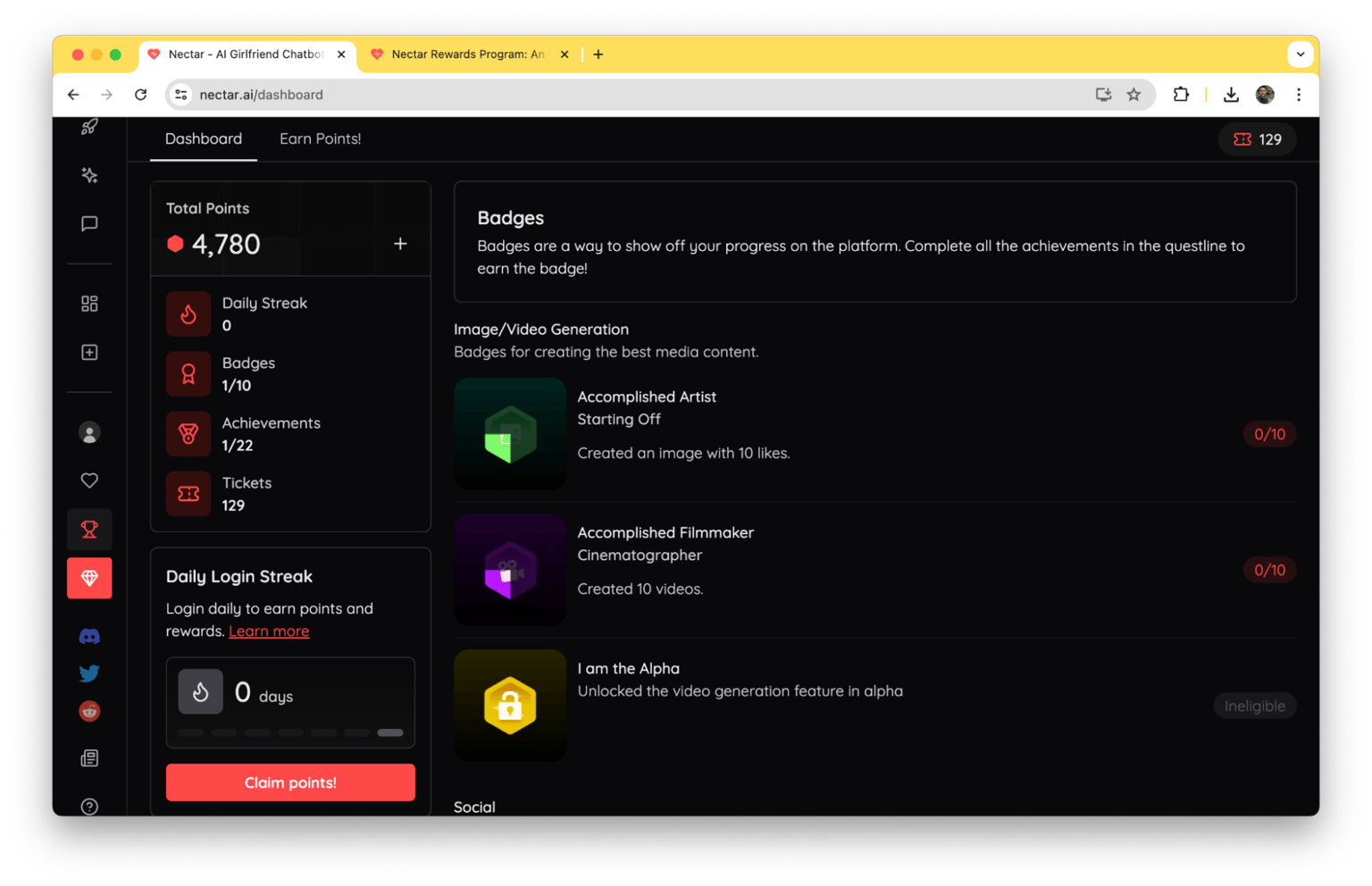The width and height of the screenshot is (1372, 886).
Task: Click the red diamond premium icon
Action: click(x=89, y=578)
